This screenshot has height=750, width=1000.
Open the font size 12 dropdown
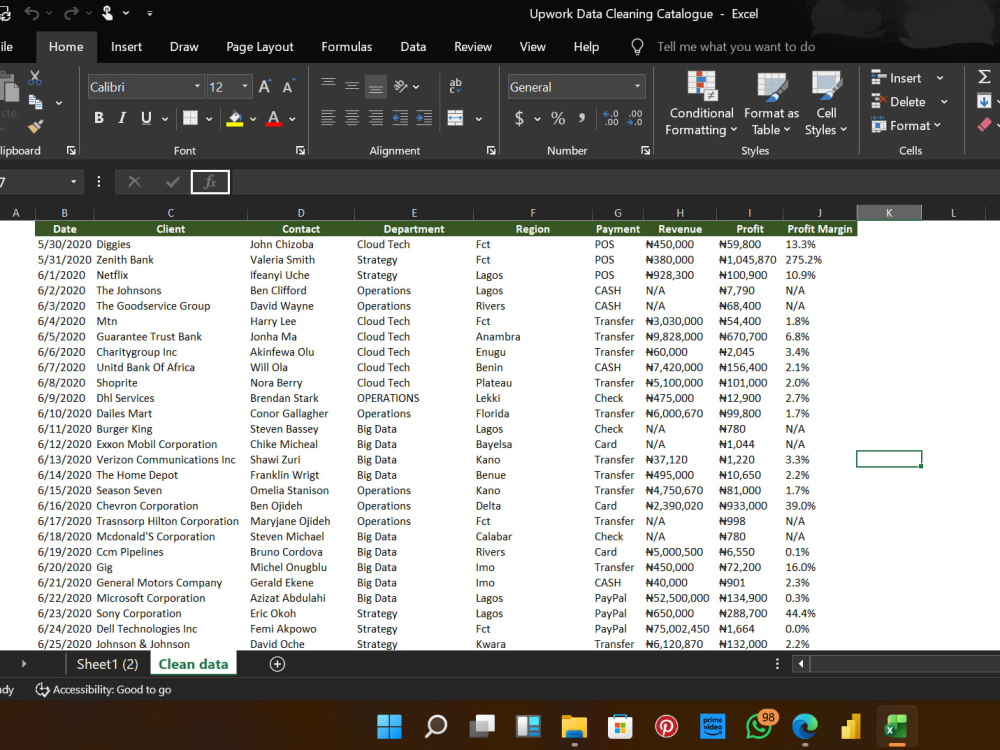tap(244, 87)
